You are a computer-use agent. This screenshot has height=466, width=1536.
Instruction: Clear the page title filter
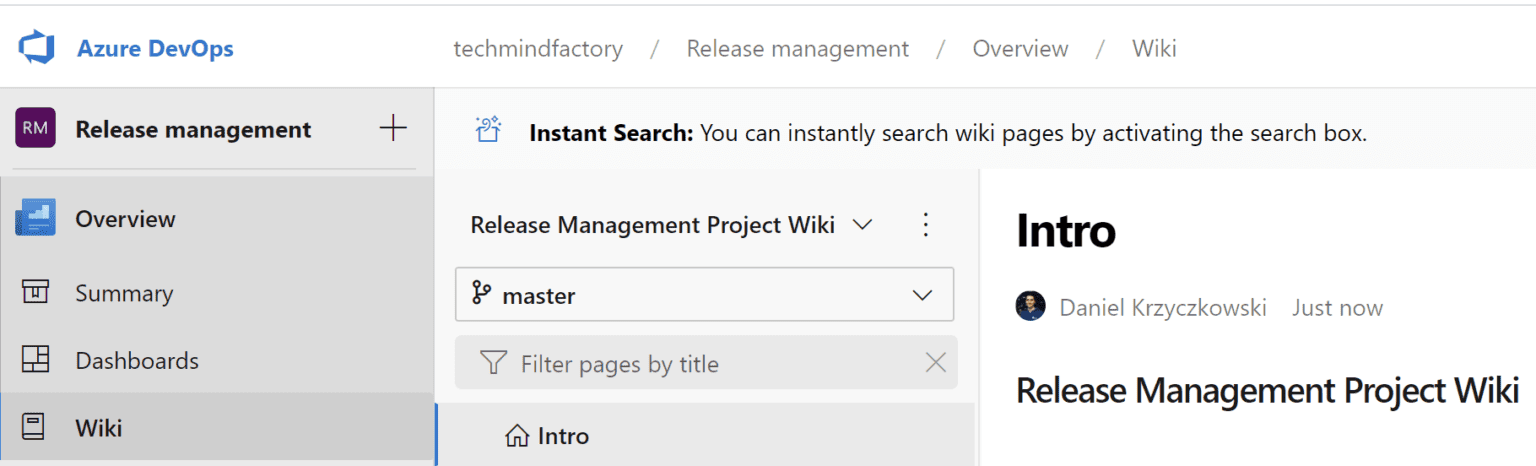(x=935, y=363)
